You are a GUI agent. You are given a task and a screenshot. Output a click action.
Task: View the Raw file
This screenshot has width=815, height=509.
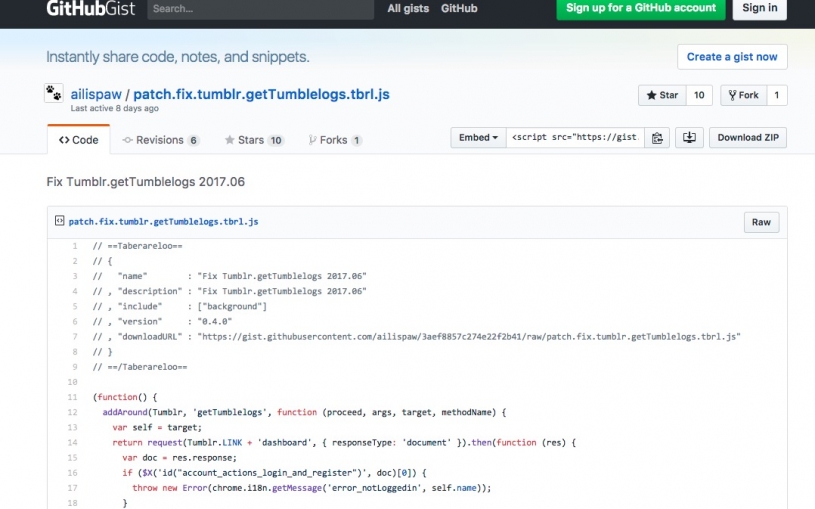tap(761, 223)
